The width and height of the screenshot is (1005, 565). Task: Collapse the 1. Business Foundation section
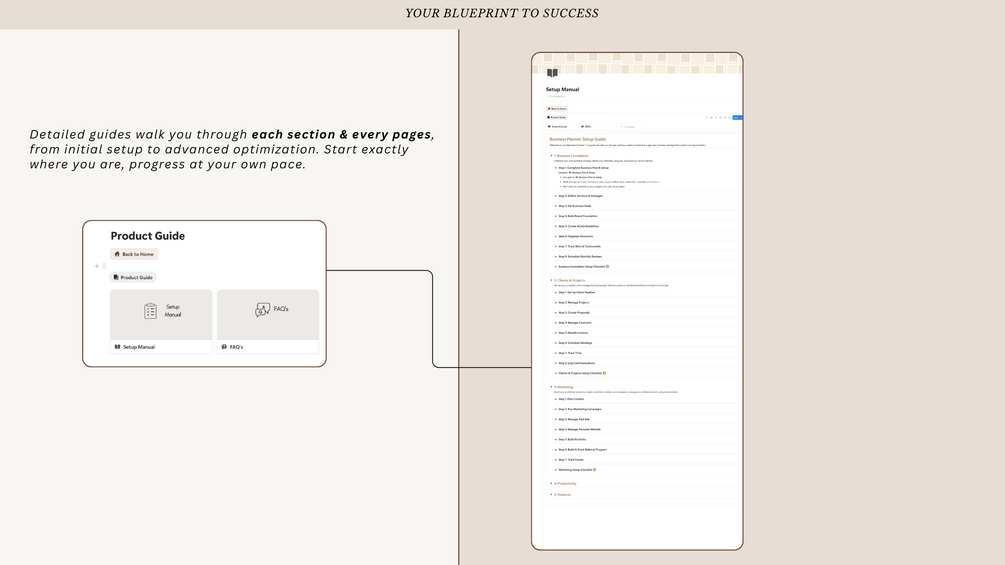tap(551, 156)
